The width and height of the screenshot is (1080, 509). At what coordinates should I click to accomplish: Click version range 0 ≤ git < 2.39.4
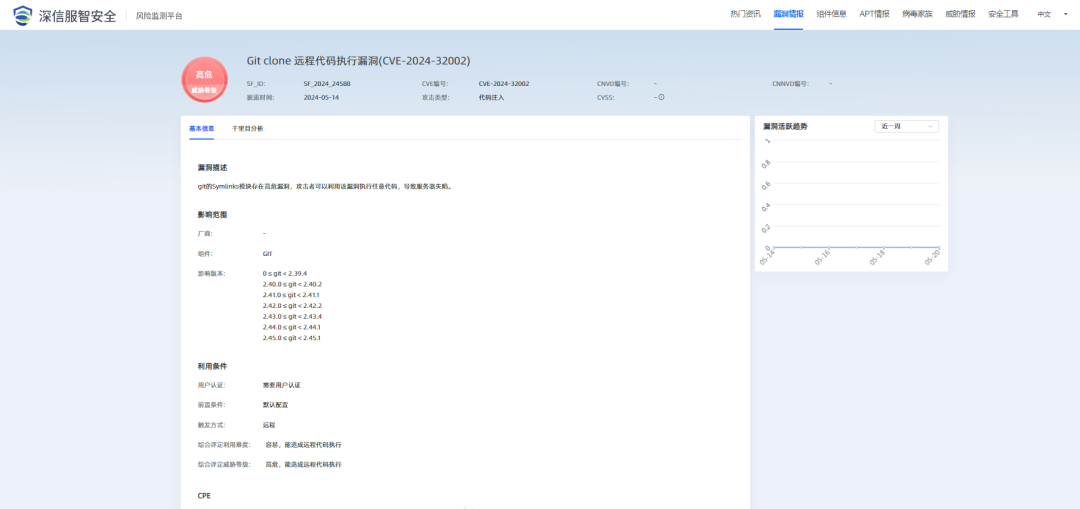click(x=284, y=273)
